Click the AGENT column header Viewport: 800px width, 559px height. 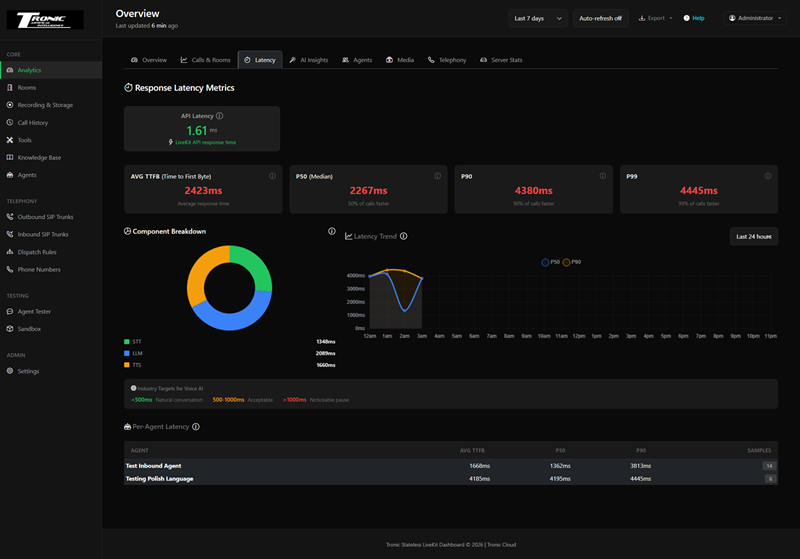click(139, 450)
